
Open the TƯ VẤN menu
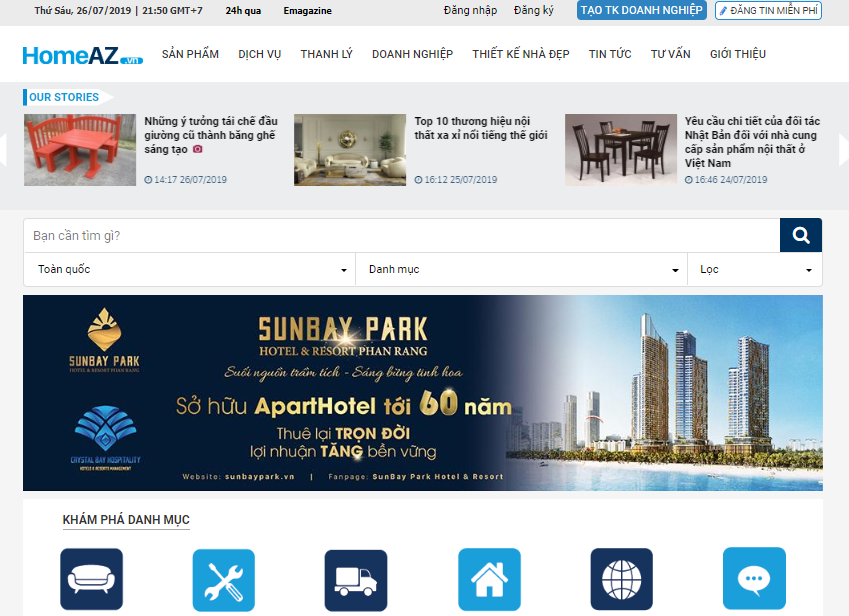[670, 54]
